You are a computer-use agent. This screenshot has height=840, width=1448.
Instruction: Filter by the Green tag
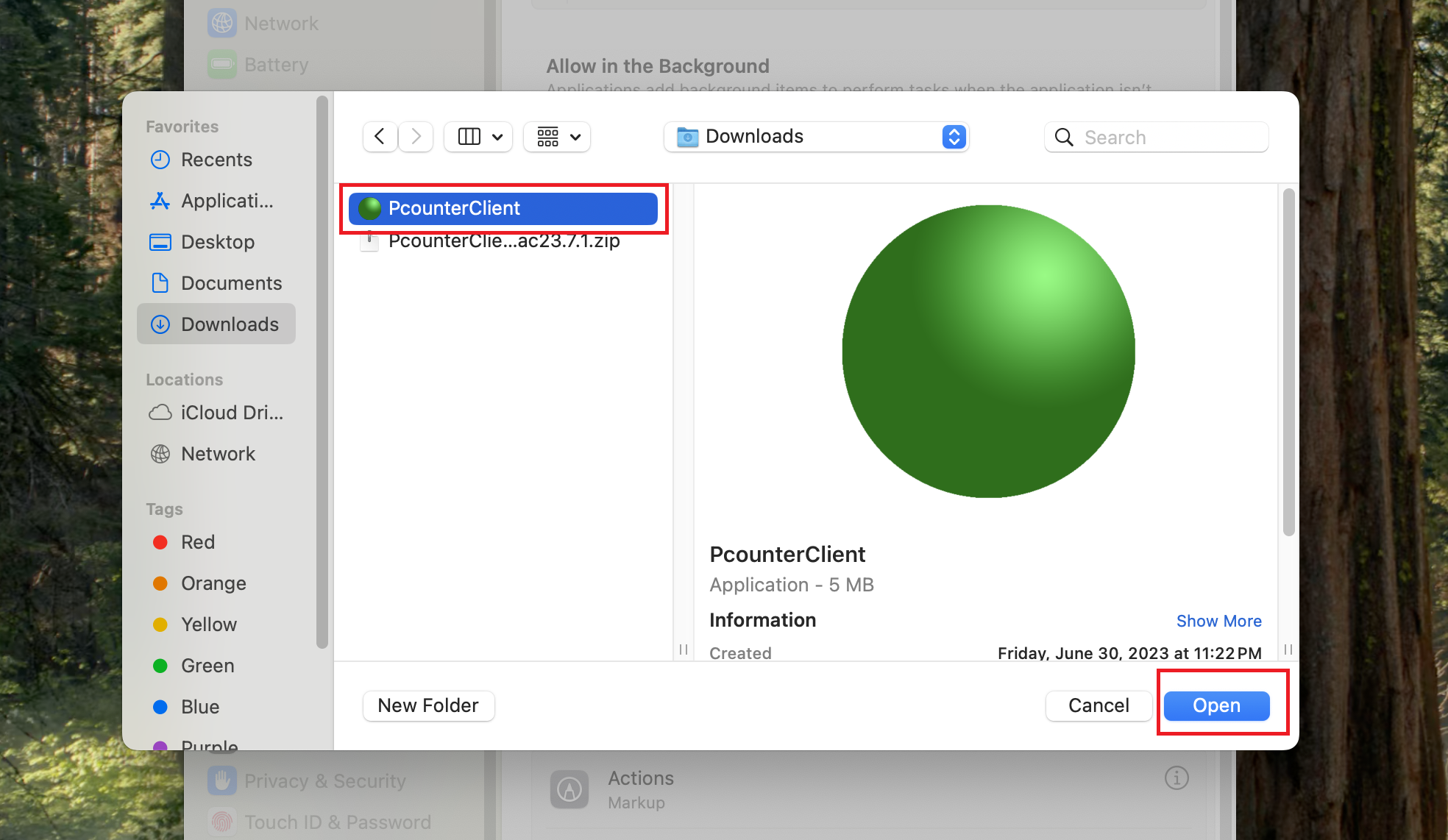point(206,666)
